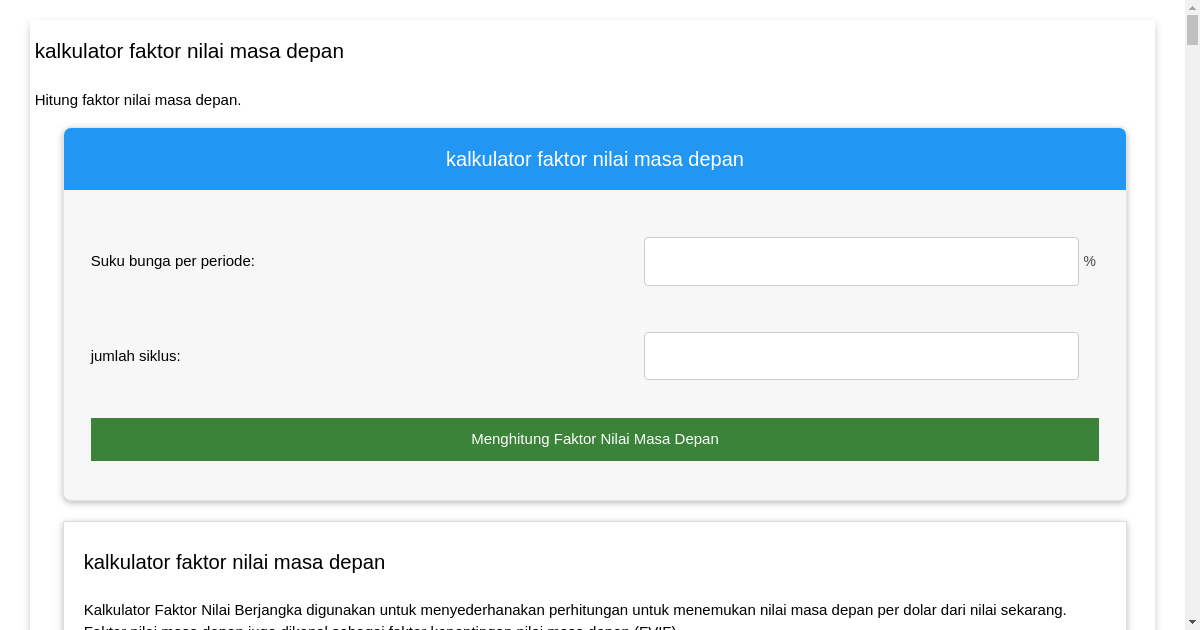Click the "Suku bunga per periode:" label
Image resolution: width=1200 pixels, height=630 pixels.
pos(172,261)
